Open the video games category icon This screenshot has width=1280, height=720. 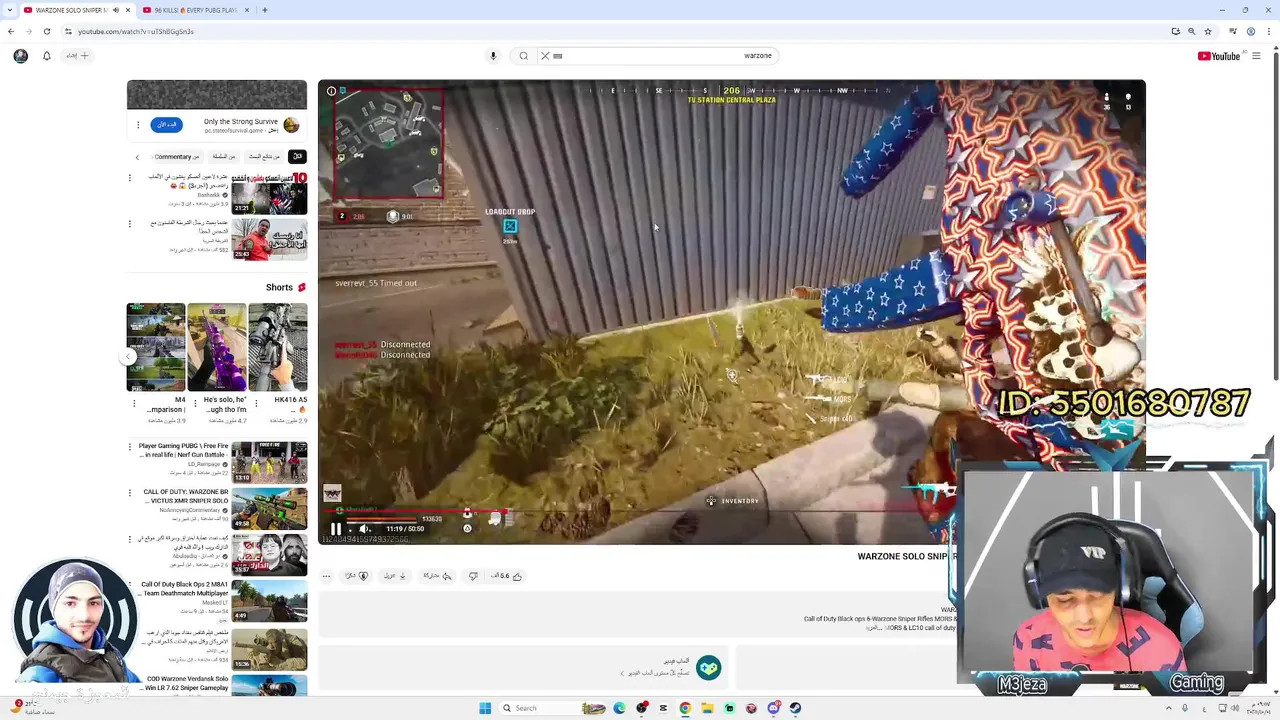point(708,668)
